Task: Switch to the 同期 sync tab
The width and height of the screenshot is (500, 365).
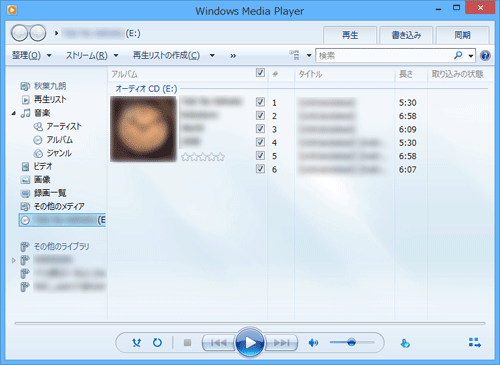Action: click(x=462, y=35)
